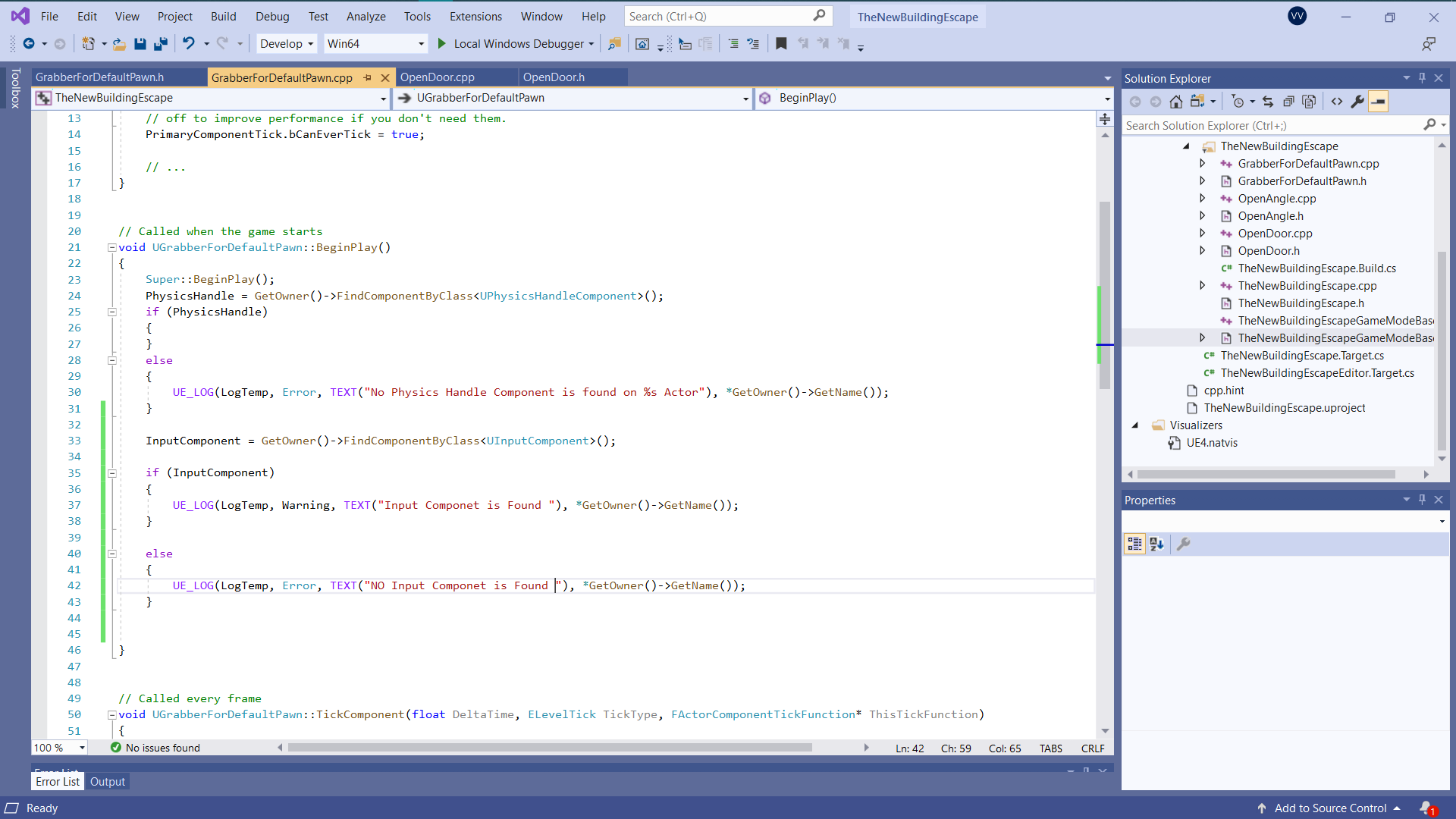This screenshot has height=819, width=1456.
Task: Click Add to Source Control
Action: [x=1330, y=808]
